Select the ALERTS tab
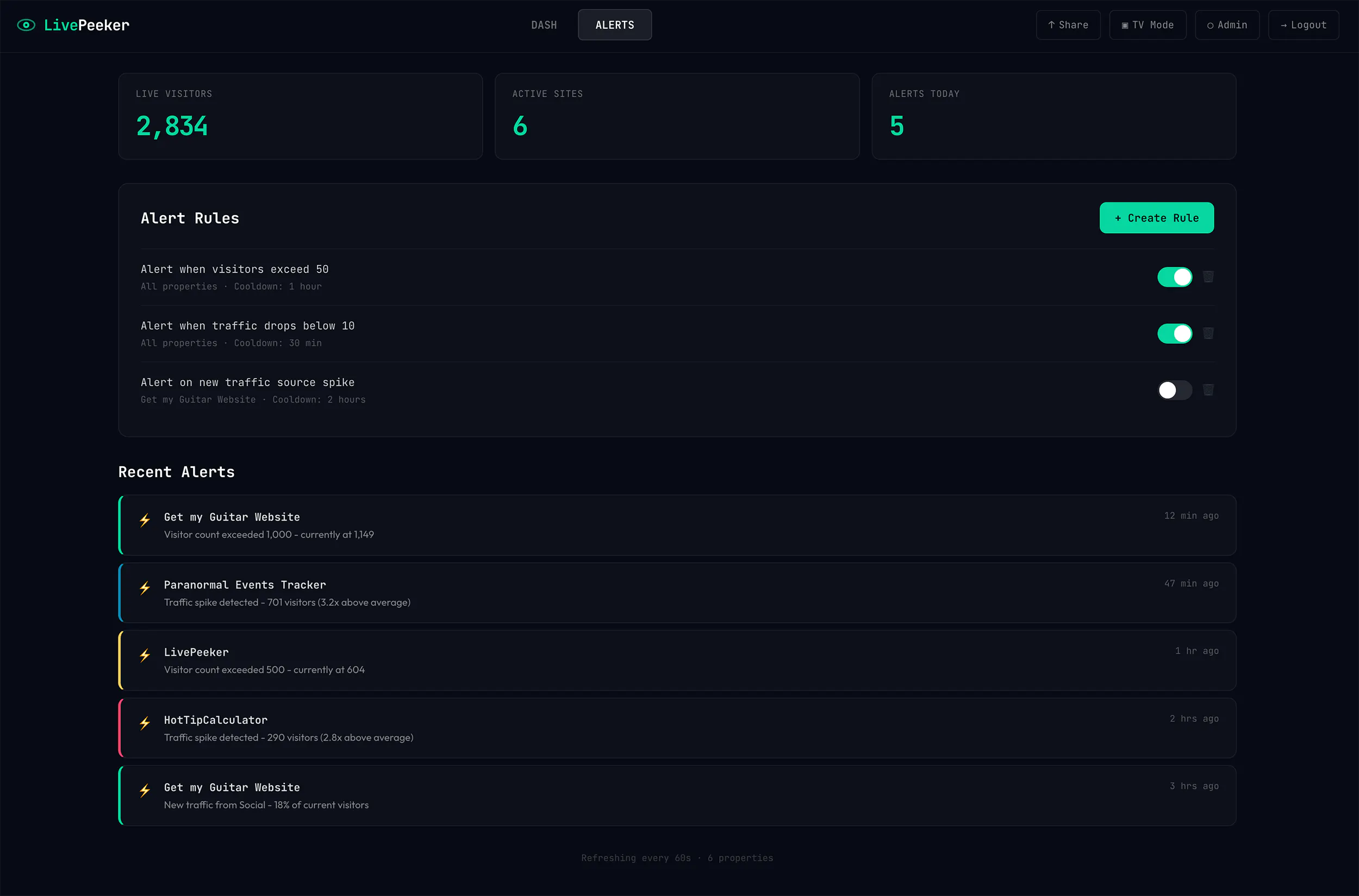 [615, 25]
